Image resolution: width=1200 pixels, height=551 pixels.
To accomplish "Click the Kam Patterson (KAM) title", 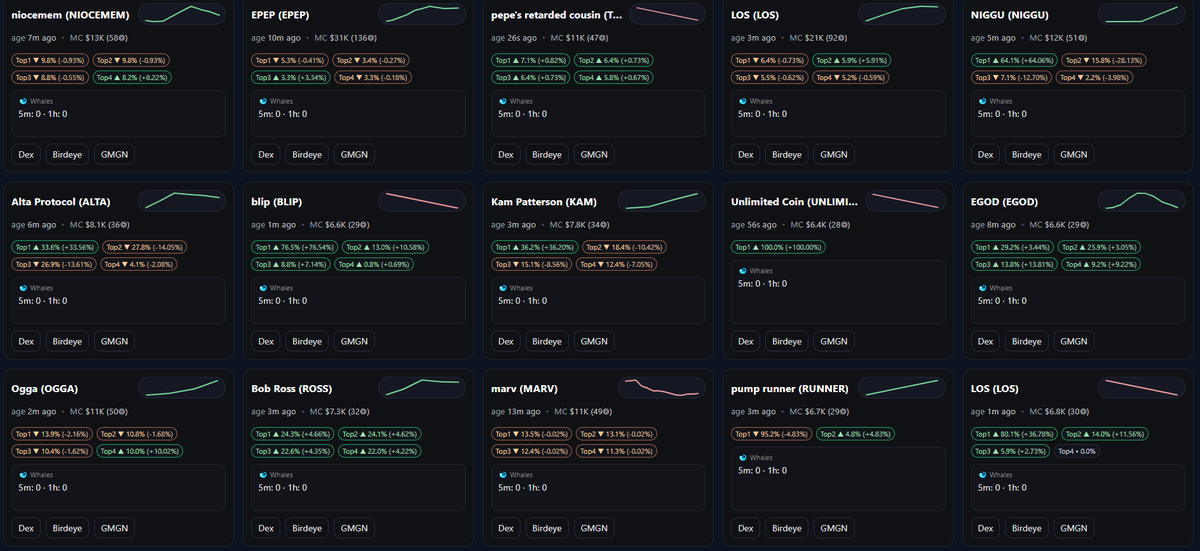I will [544, 202].
